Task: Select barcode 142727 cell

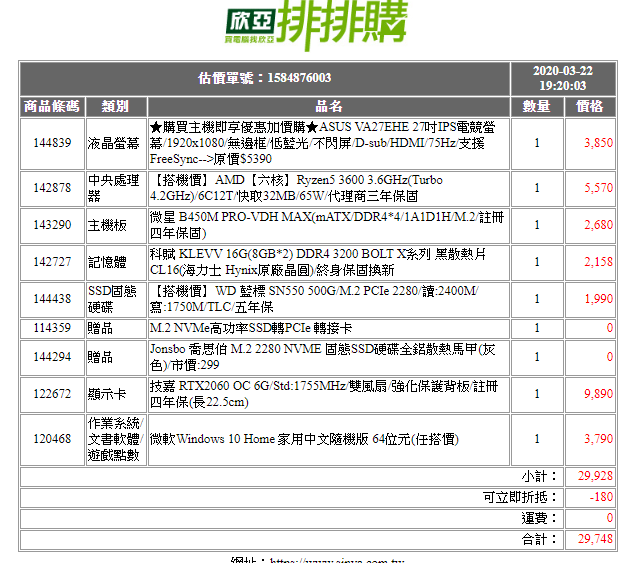Action: point(52,262)
